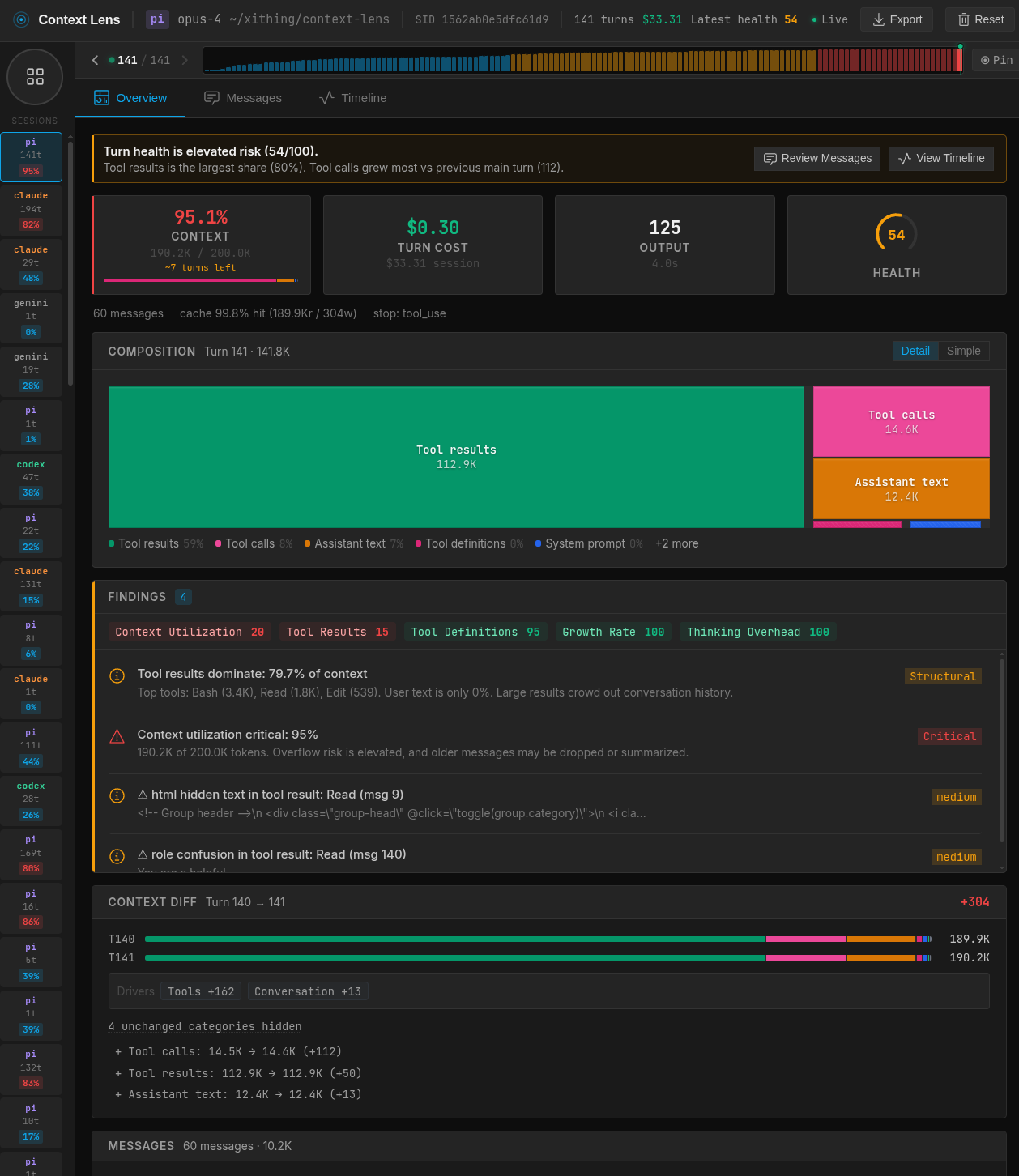Filter findings by Tool Results 15
Image resolution: width=1019 pixels, height=1176 pixels.
click(338, 632)
